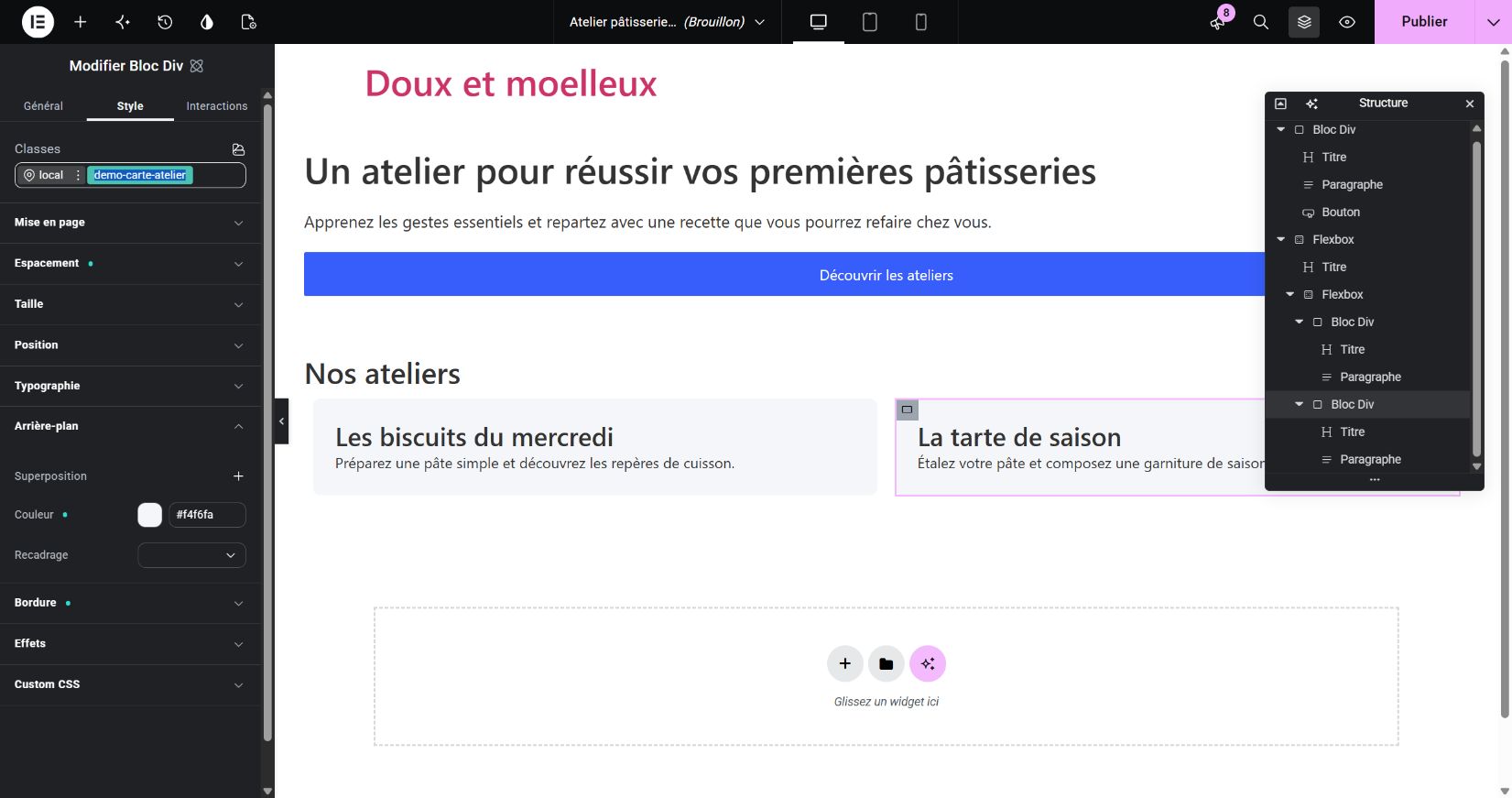Collapse the highlighted Bloc Div tree arrow
This screenshot has width=1512, height=798.
click(x=1299, y=404)
